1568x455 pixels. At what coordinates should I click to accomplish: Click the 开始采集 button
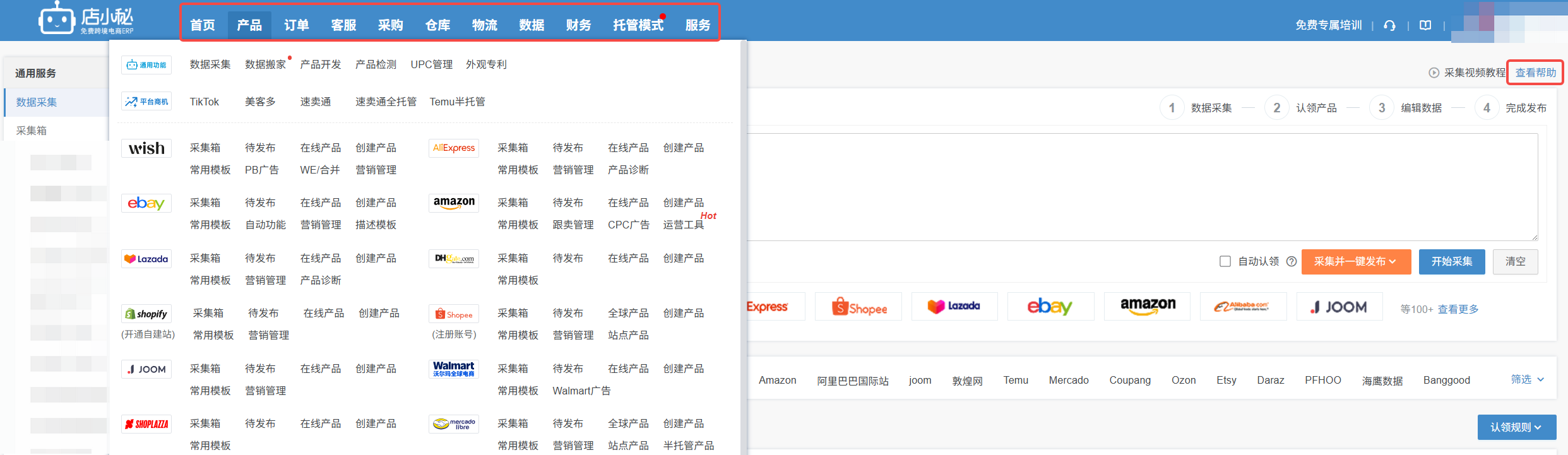pyautogui.click(x=1452, y=261)
